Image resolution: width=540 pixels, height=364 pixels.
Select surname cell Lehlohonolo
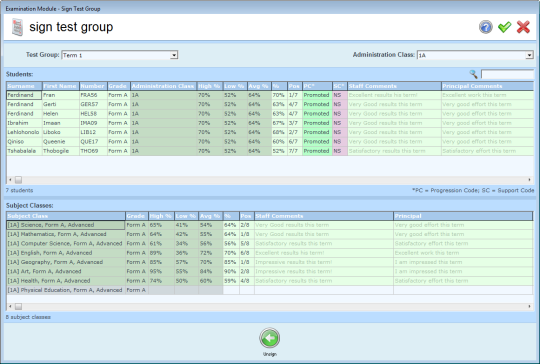pyautogui.click(x=24, y=132)
